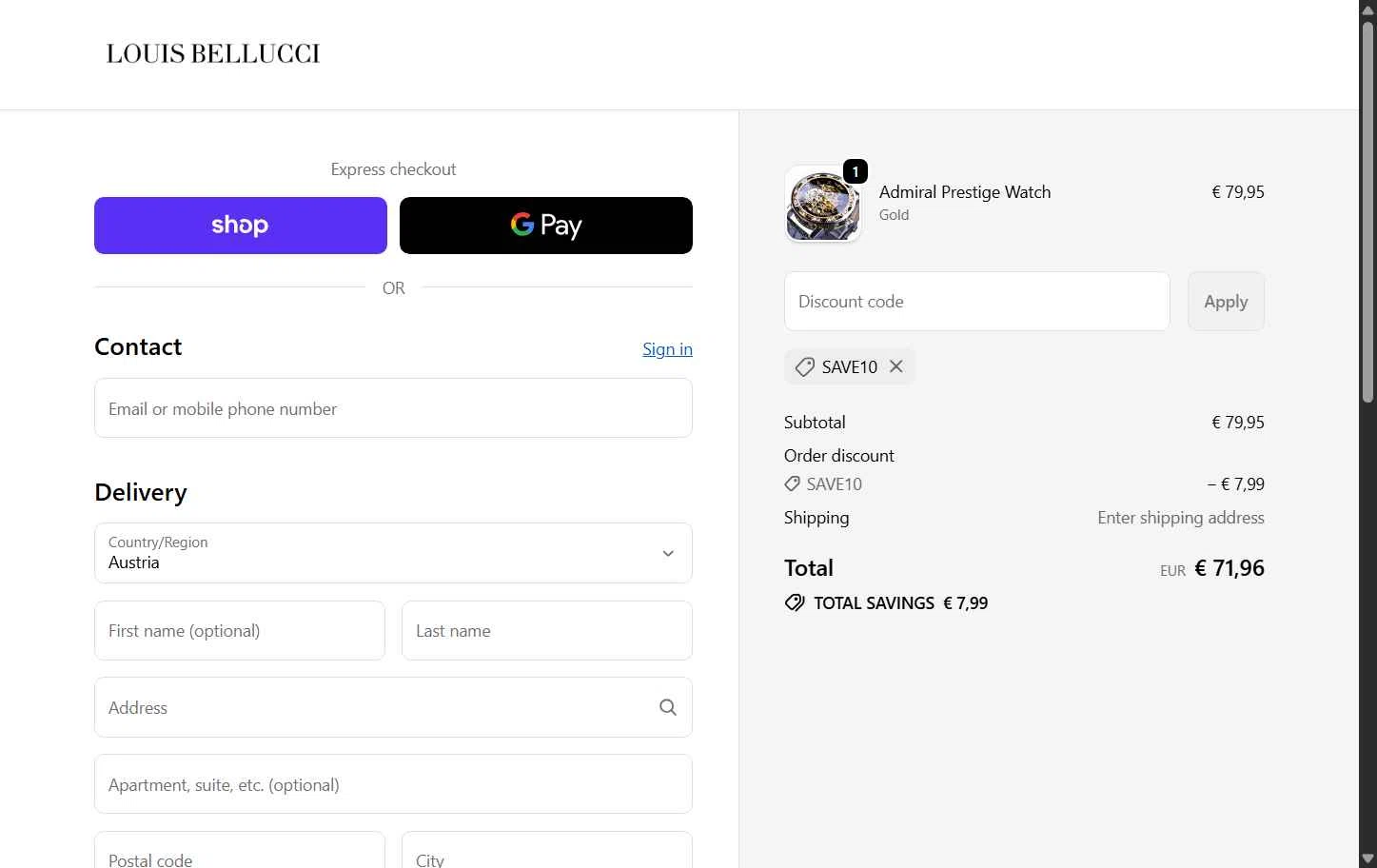Focus the City field
The height and width of the screenshot is (868, 1377).
point(547,850)
